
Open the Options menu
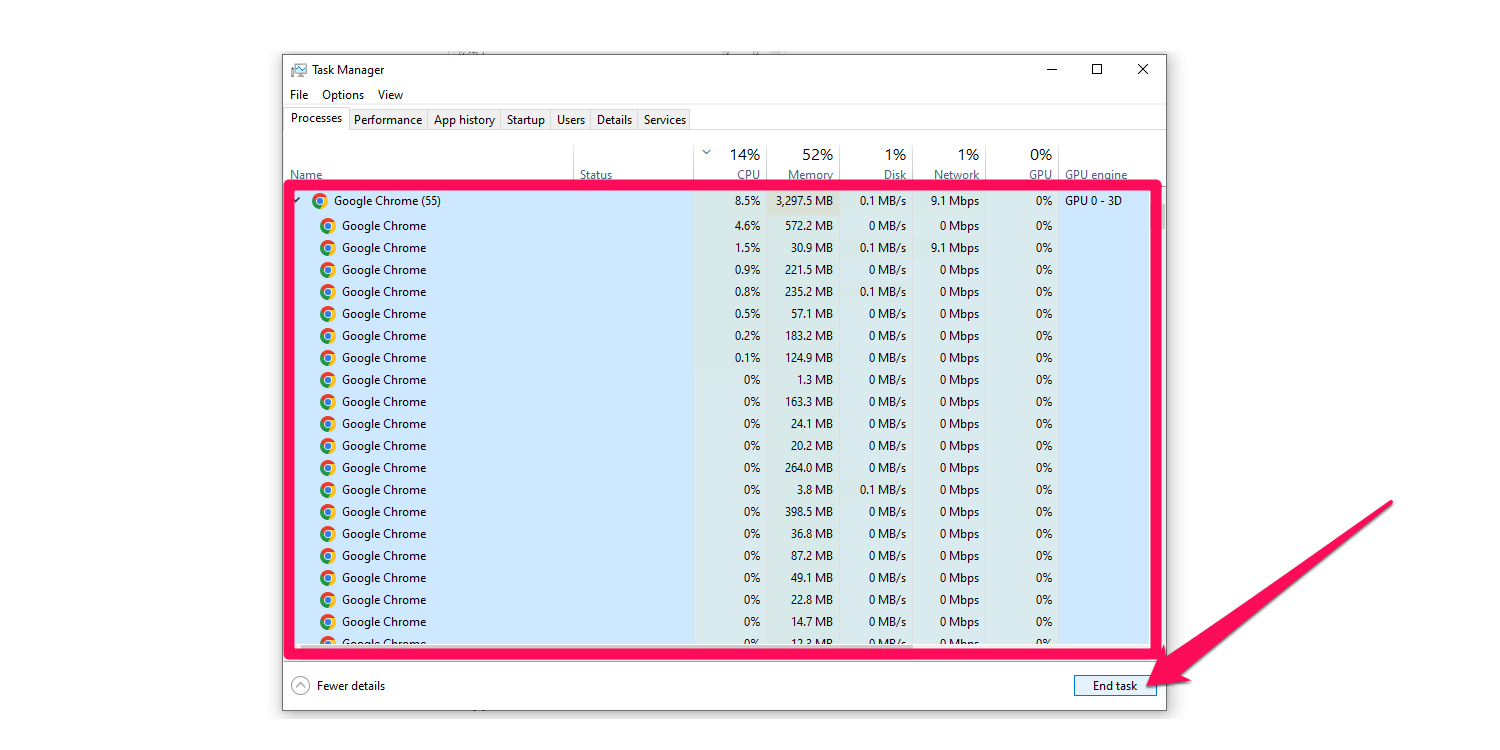[x=343, y=95]
